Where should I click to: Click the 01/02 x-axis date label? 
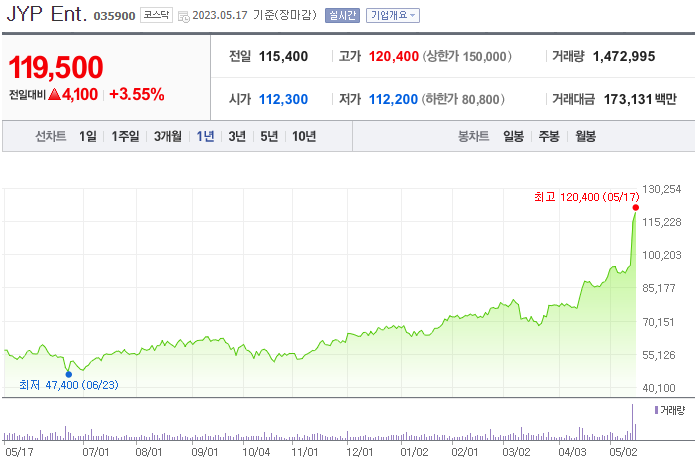(414, 452)
